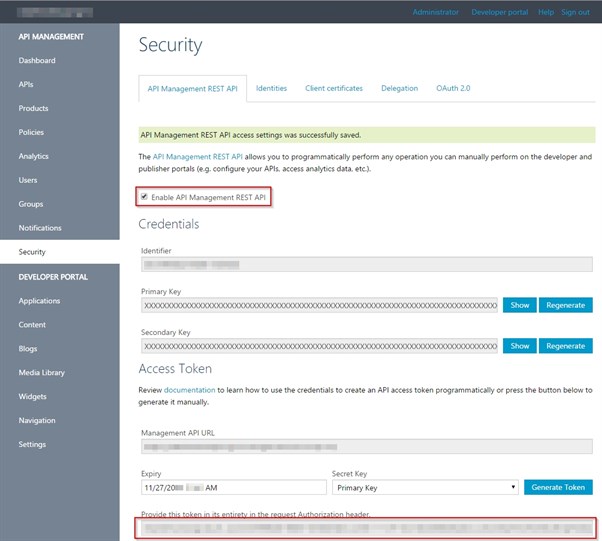Follow the API Management REST API link
Viewport: 602px width, 541px height.
198,157
